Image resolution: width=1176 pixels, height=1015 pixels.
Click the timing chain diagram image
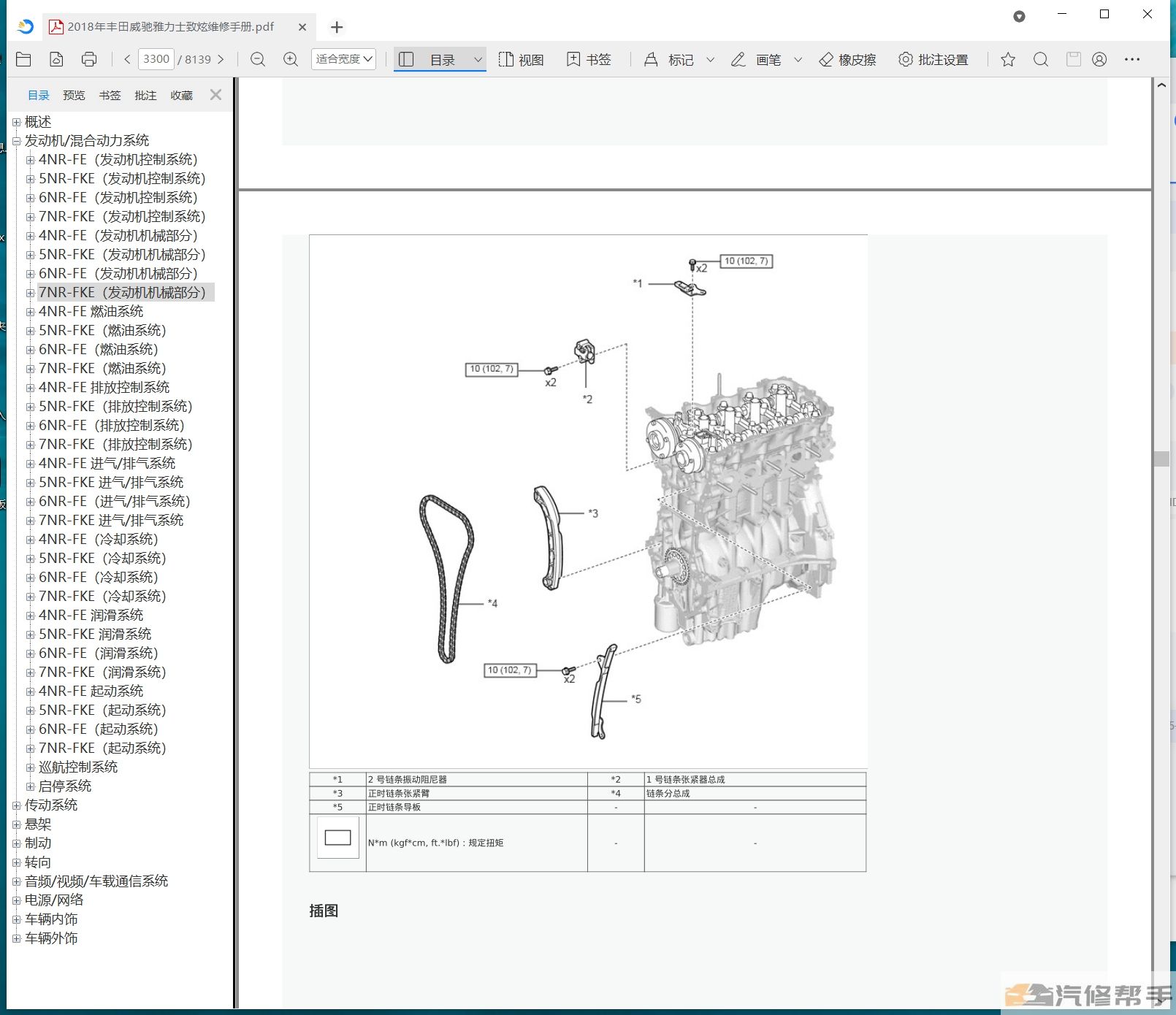pyautogui.click(x=589, y=501)
